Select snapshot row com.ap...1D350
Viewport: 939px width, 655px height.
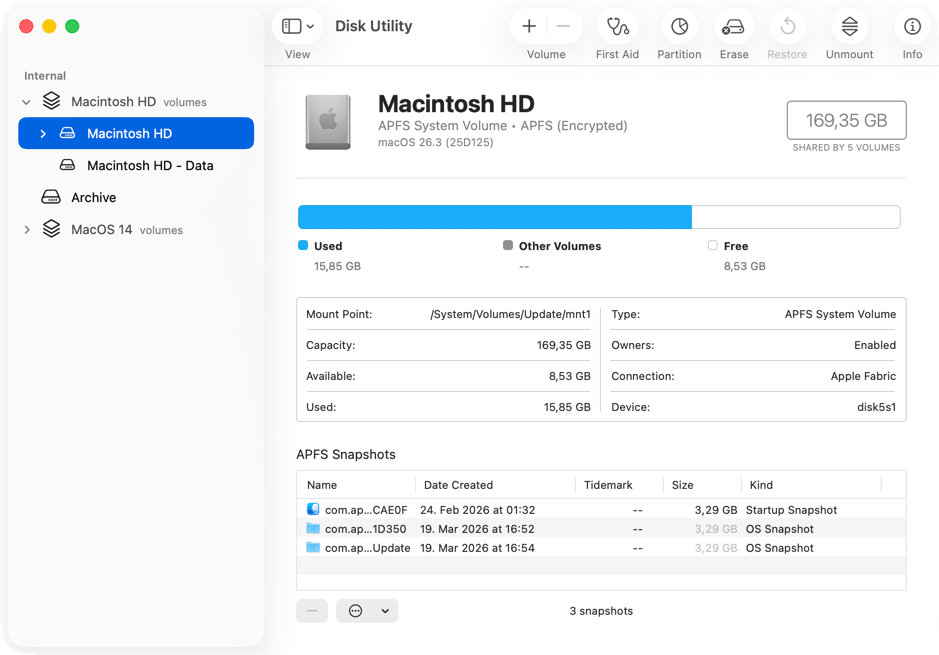point(601,529)
